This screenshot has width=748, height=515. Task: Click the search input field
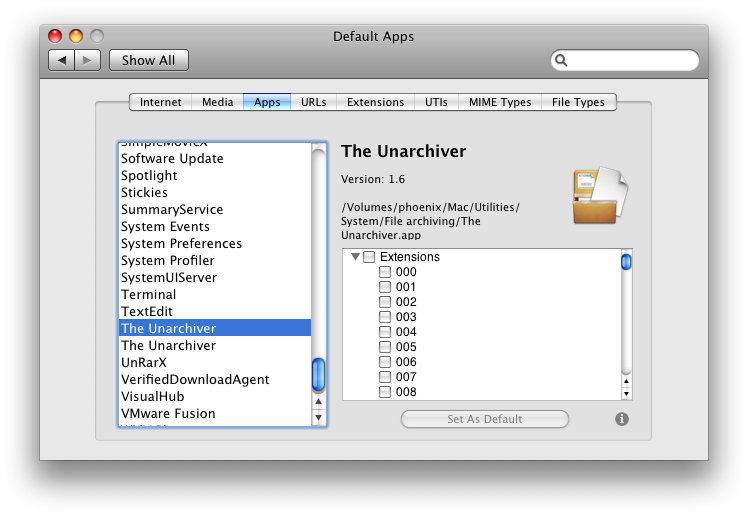click(x=625, y=60)
